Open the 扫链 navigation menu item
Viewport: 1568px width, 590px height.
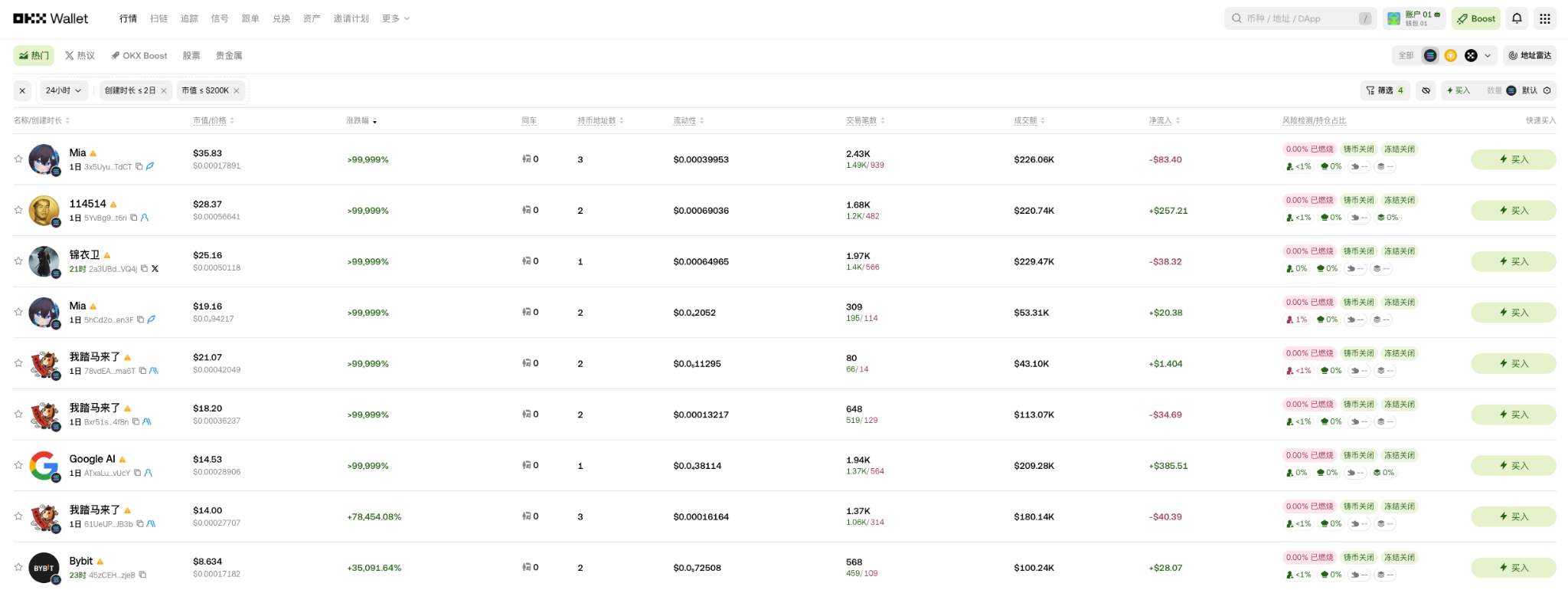point(158,18)
